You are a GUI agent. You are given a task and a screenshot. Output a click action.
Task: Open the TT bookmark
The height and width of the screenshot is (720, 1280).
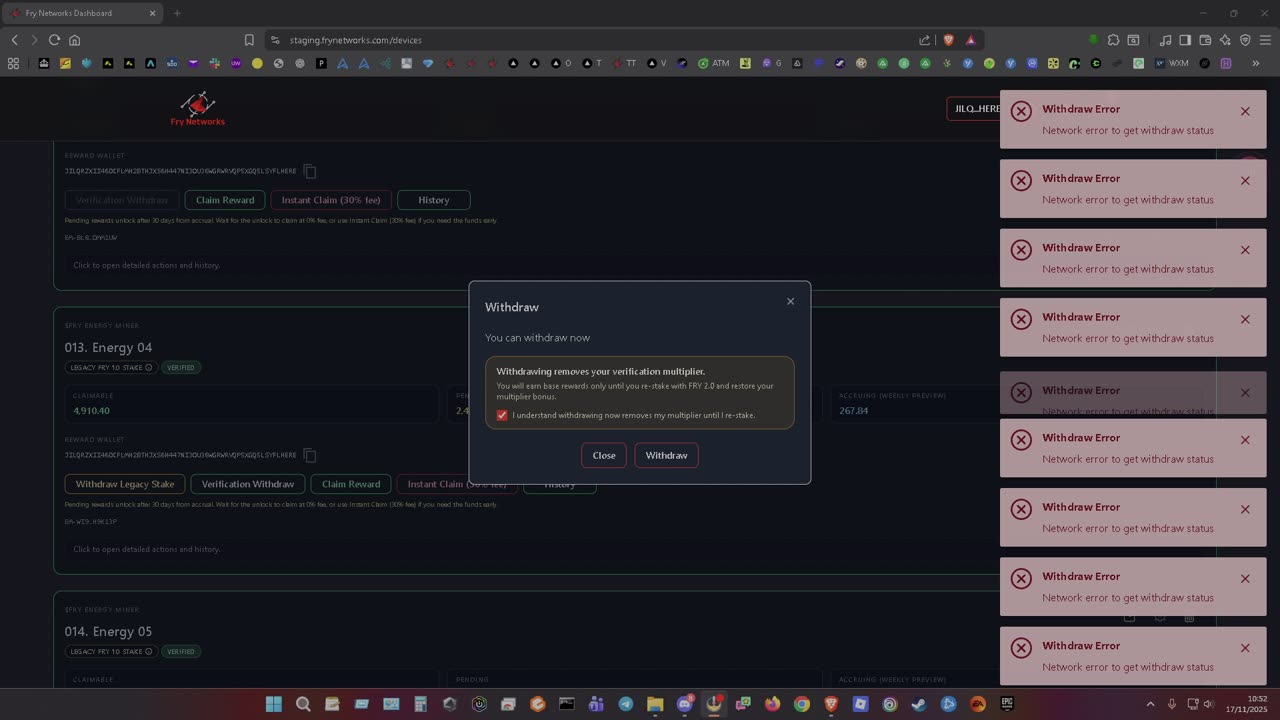[624, 63]
